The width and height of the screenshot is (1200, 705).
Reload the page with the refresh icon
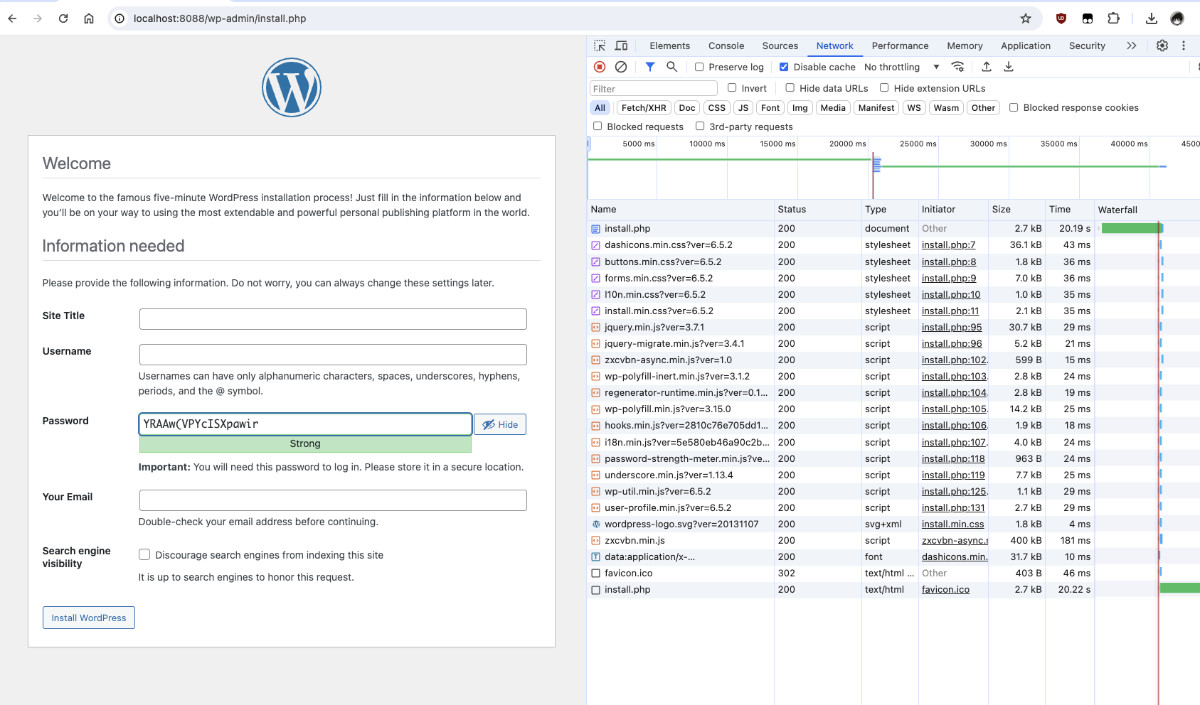64,18
